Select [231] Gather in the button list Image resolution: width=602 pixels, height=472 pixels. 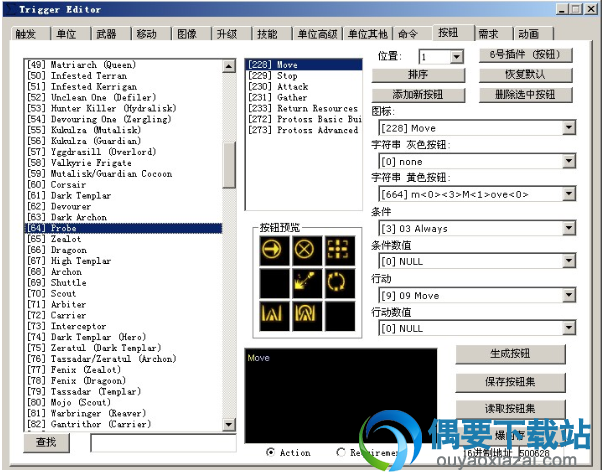click(x=303, y=98)
